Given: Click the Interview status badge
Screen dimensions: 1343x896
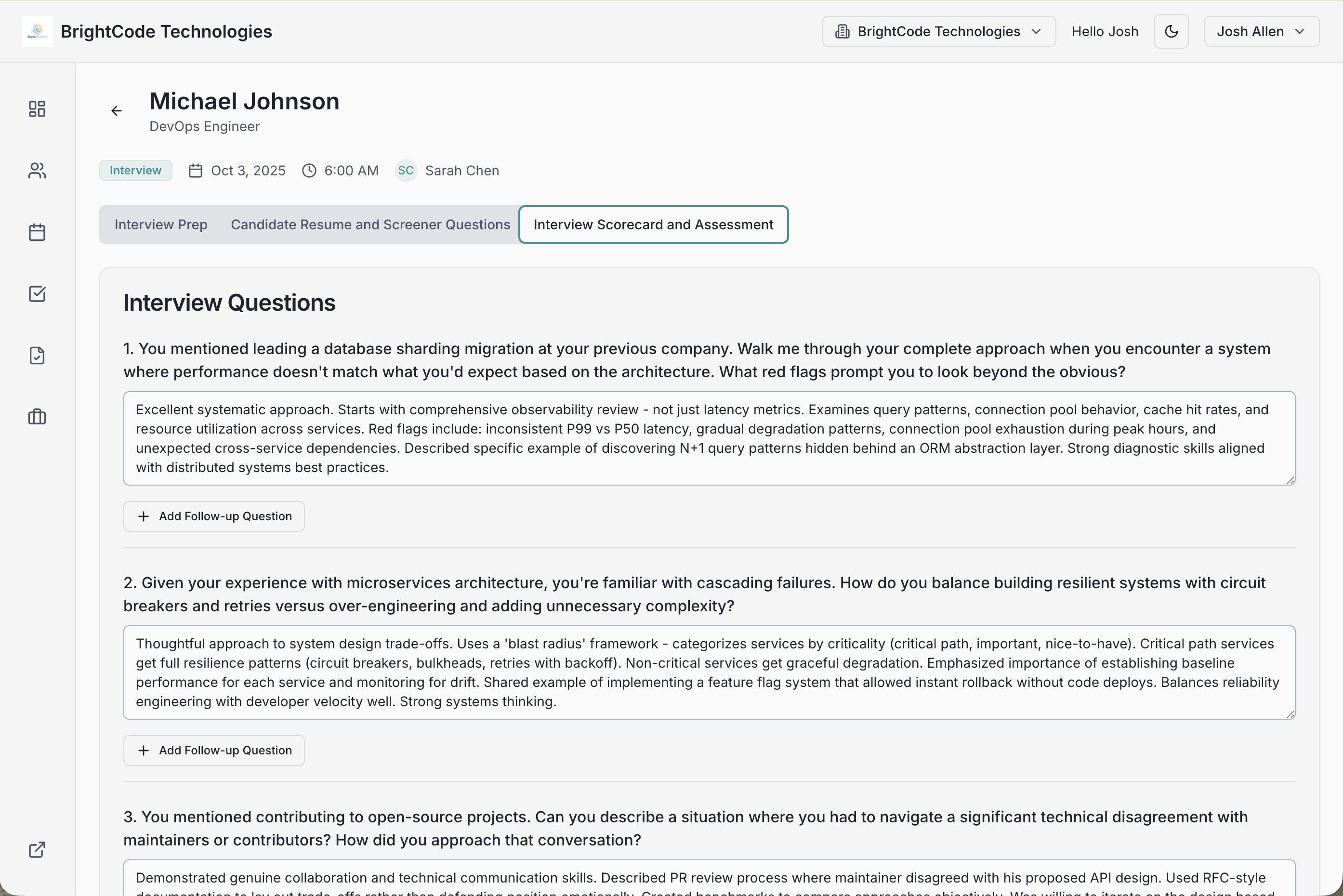Looking at the screenshot, I should click(135, 170).
